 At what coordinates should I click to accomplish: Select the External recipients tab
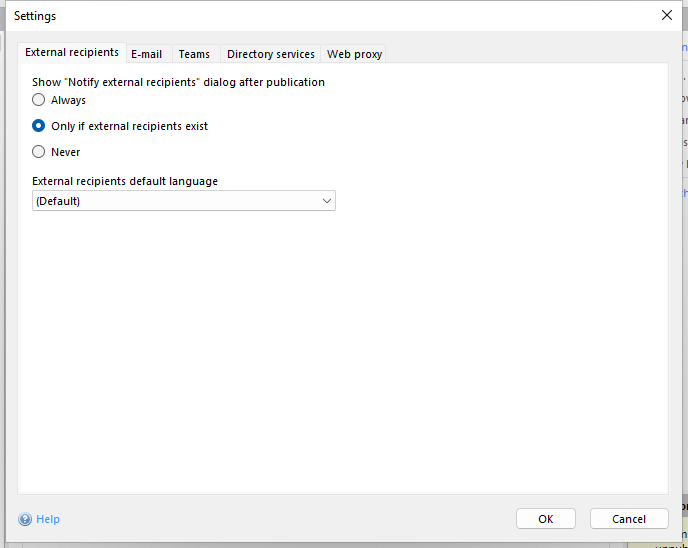71,52
